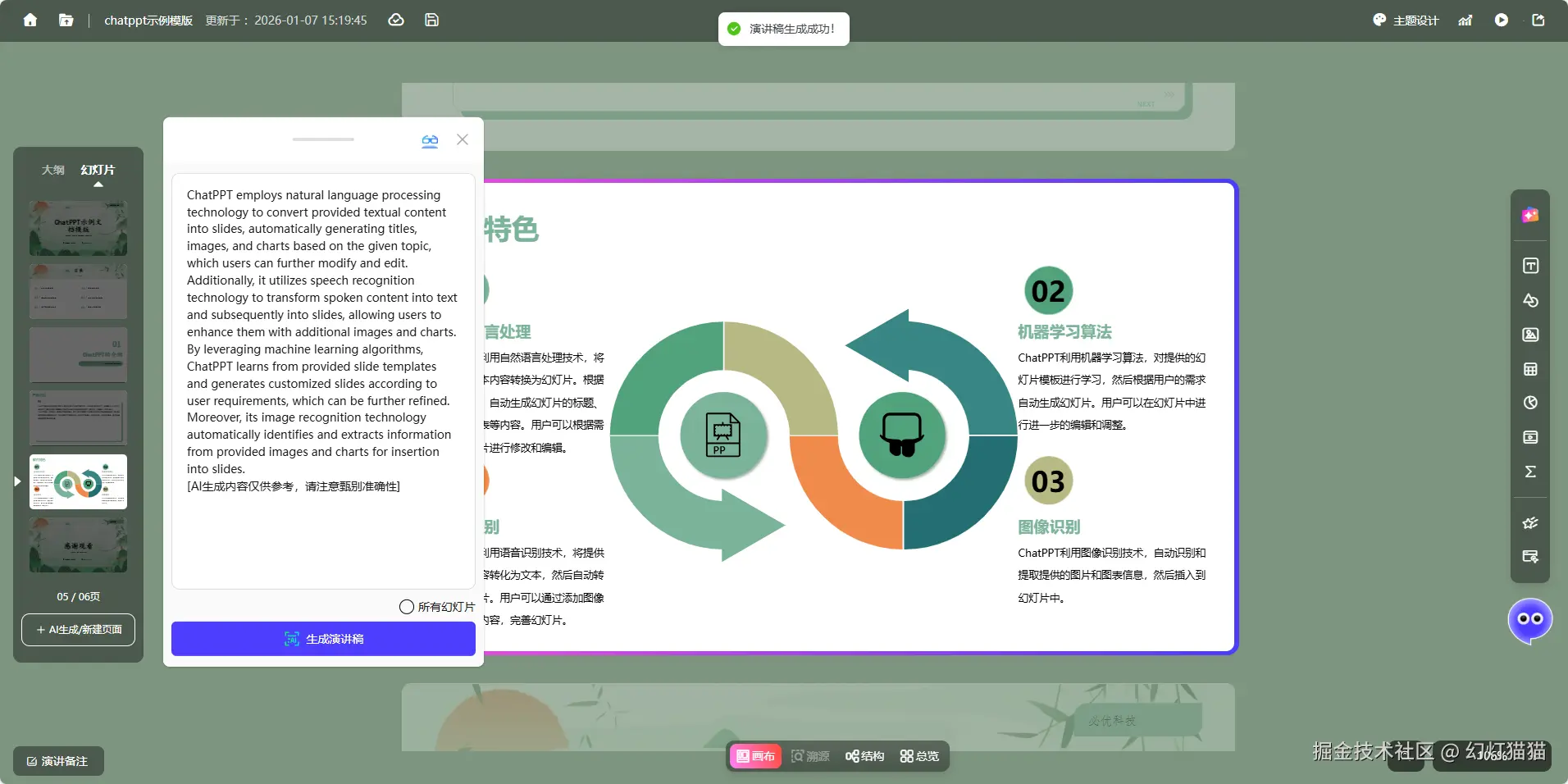This screenshot has height=784, width=1568.
Task: Switch to 溯源 view
Action: 810,756
